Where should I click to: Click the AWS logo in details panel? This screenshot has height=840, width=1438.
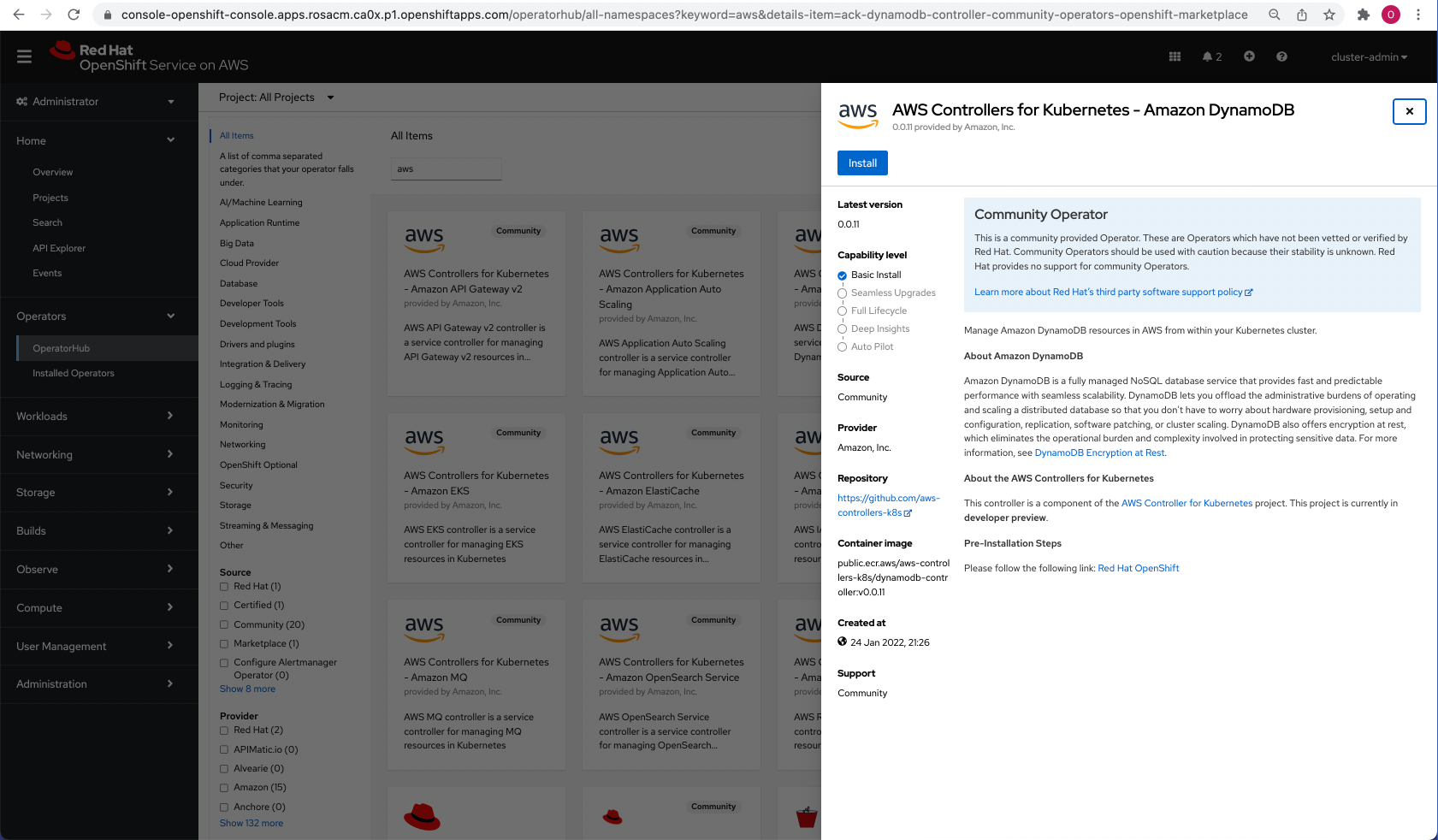pyautogui.click(x=858, y=115)
